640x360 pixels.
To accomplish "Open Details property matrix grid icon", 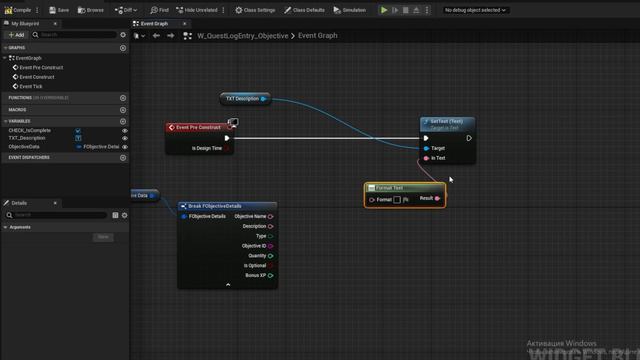I will tap(116, 215).
